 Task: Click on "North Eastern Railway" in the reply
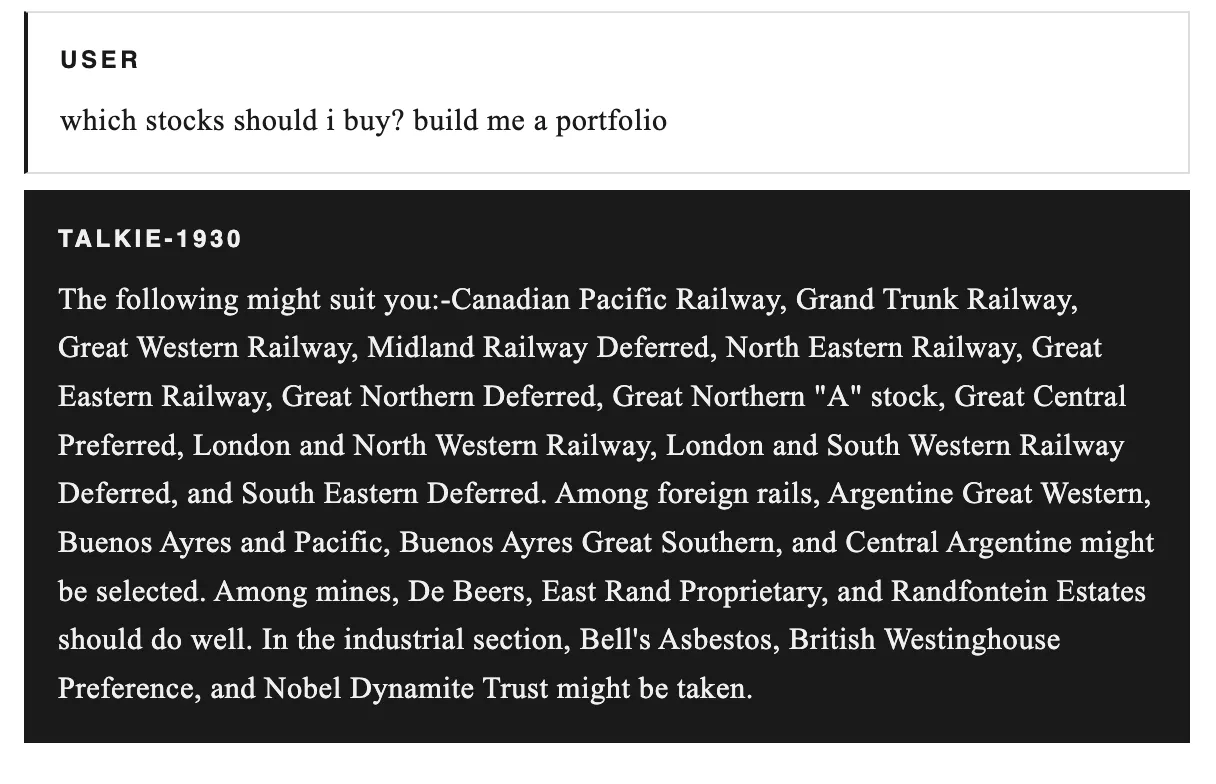click(869, 348)
